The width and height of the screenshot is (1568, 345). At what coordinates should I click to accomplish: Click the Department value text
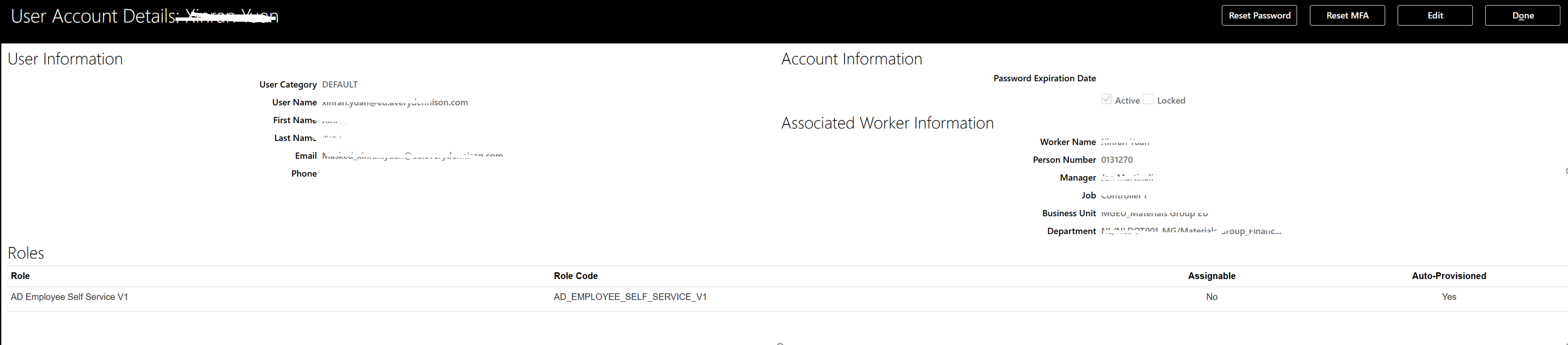tap(1191, 231)
